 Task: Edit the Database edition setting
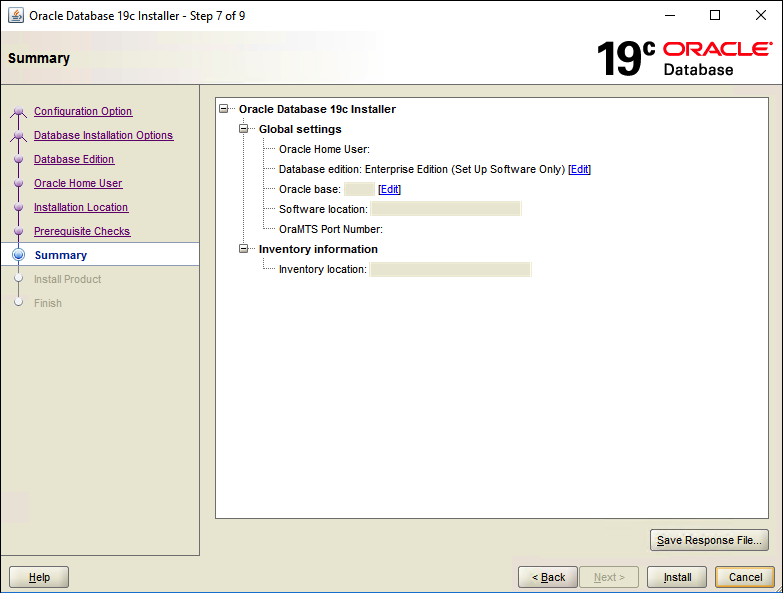[x=579, y=169]
